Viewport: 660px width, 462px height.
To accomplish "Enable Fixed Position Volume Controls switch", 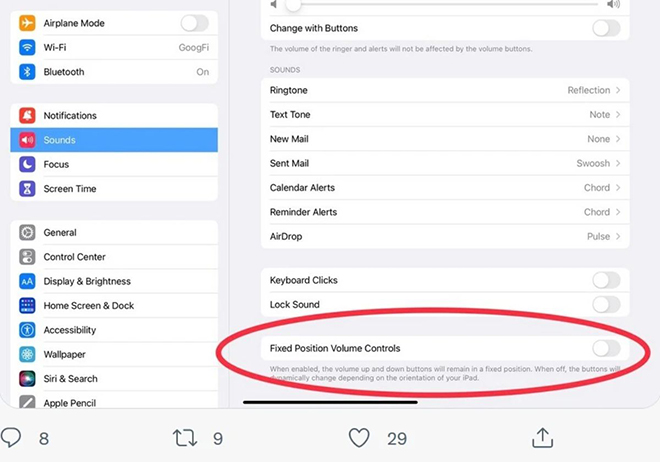I will (x=606, y=348).
